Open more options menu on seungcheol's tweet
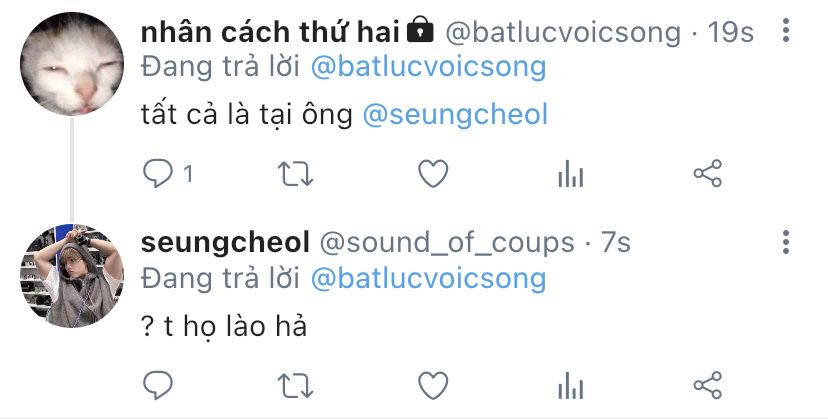 [786, 242]
